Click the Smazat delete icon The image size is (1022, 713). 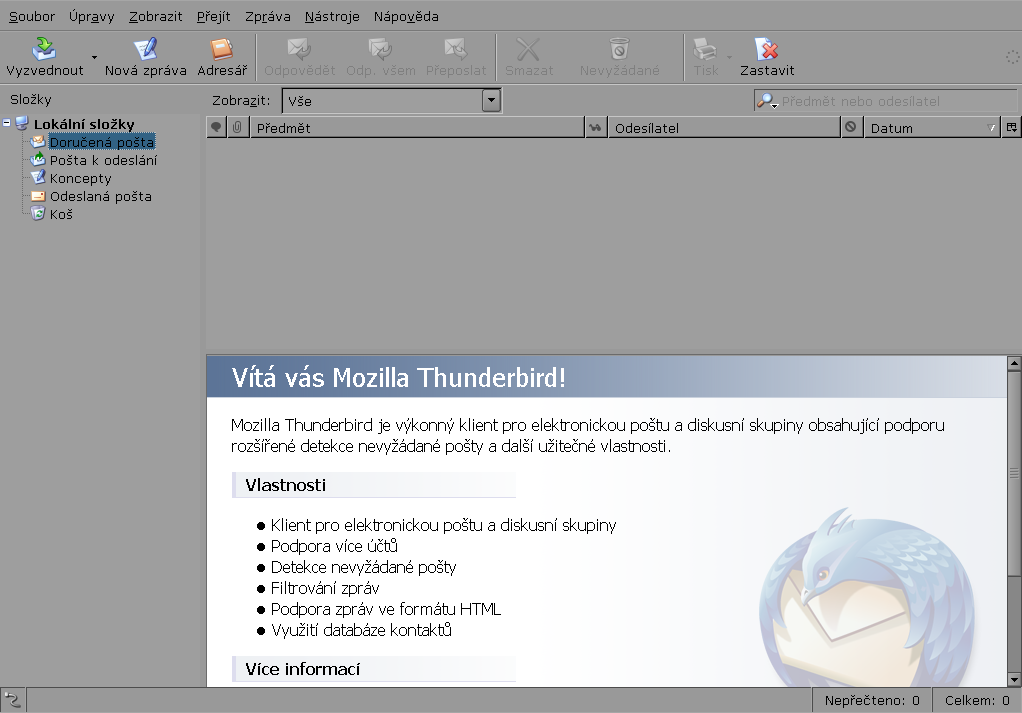click(529, 49)
